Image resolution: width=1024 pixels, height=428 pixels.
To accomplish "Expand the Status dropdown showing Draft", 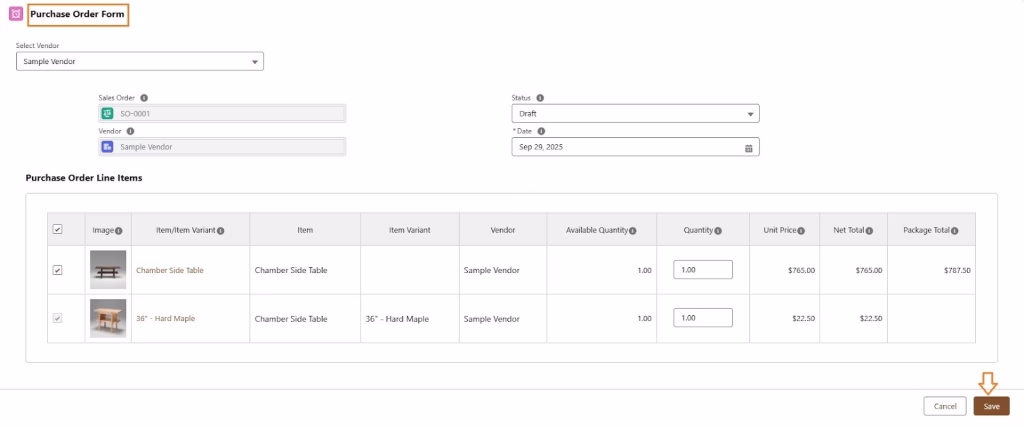I will pyautogui.click(x=635, y=114).
